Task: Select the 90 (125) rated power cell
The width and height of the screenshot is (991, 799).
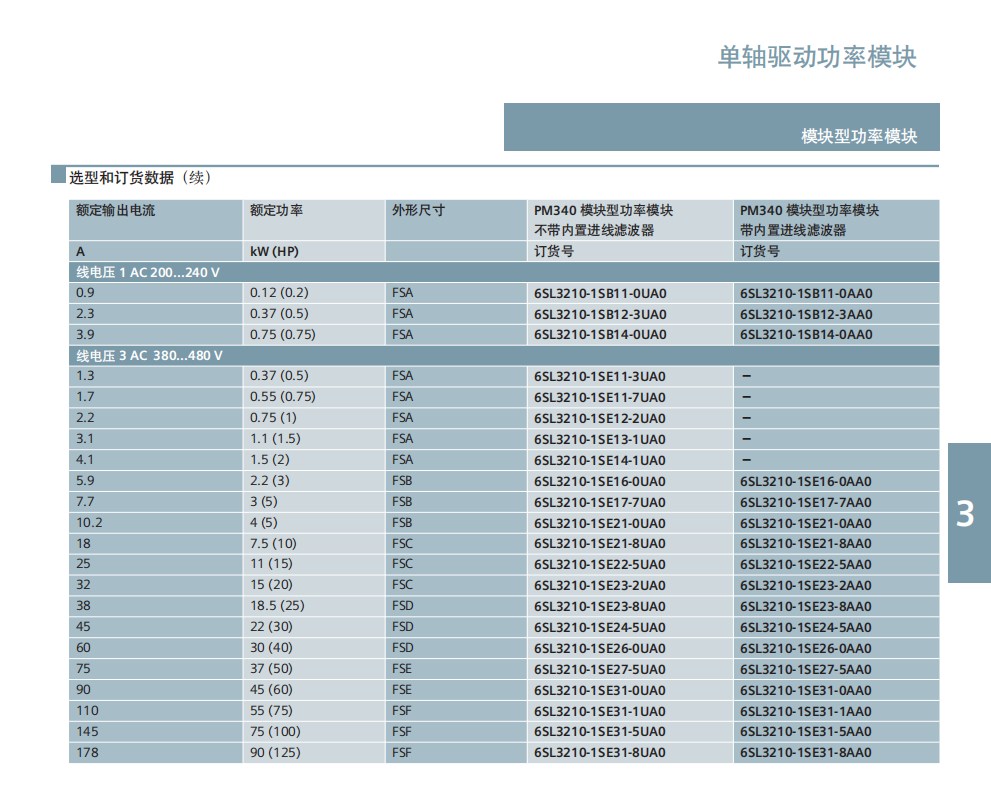Action: click(275, 753)
